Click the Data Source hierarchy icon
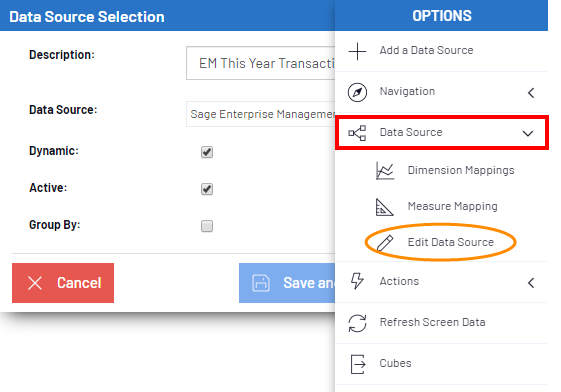Viewport: 561px width, 392px height. pos(357,133)
